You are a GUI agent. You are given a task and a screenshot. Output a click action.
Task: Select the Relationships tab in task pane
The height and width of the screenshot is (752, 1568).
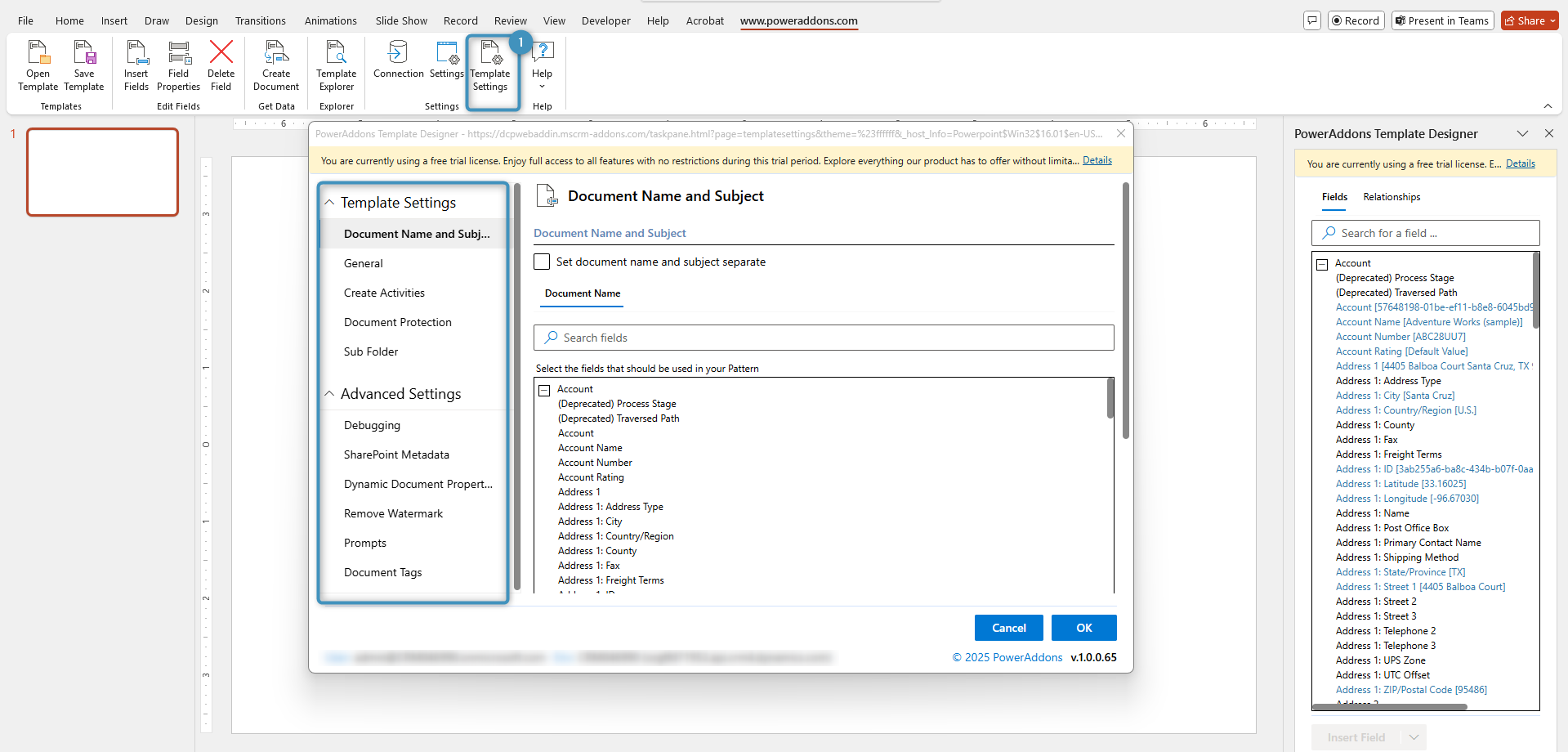coord(1392,197)
